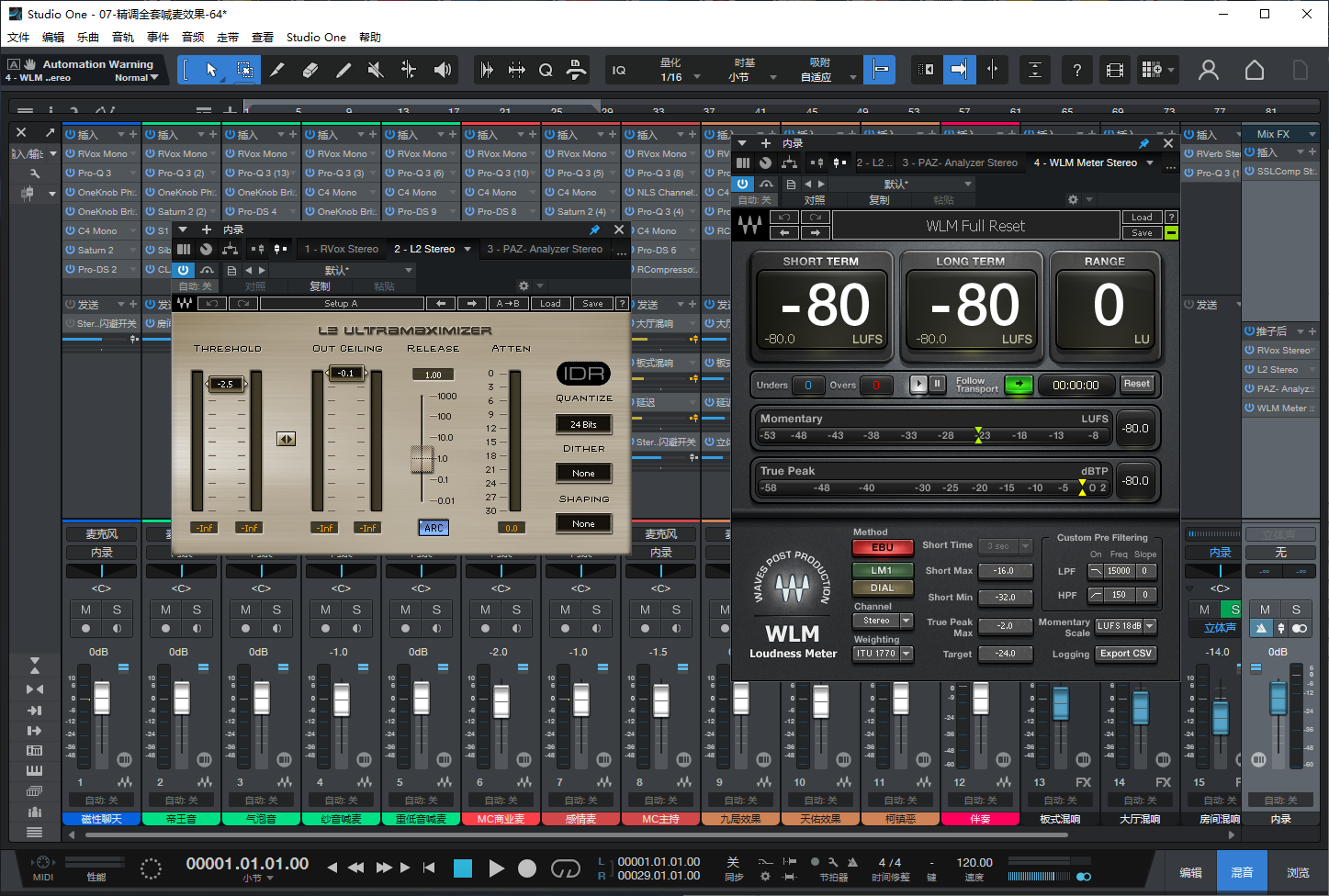1329x896 pixels.
Task: Click the channel 3 气泡音 volume fader
Action: 262,699
